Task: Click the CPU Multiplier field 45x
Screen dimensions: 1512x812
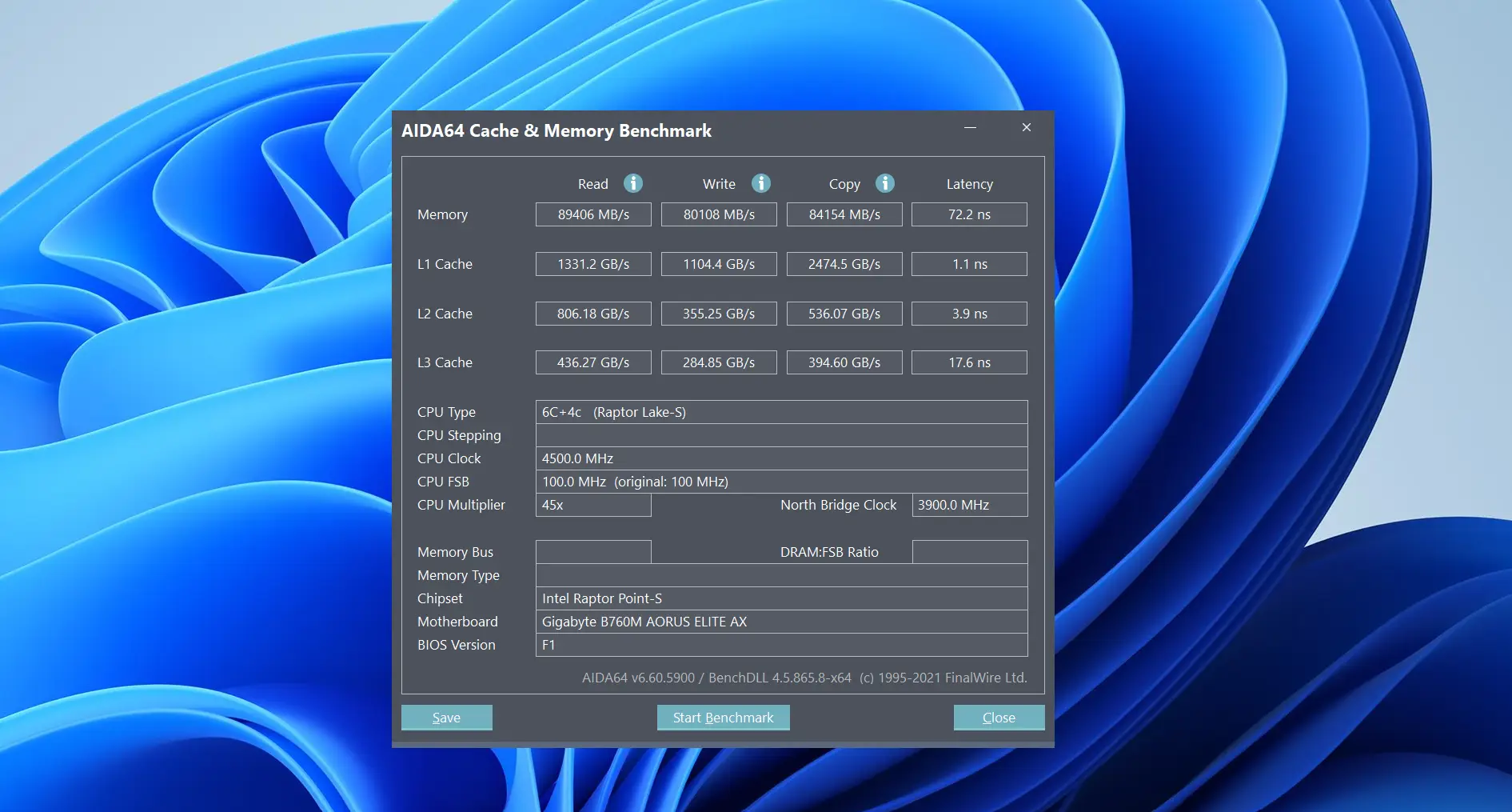Action: (593, 505)
